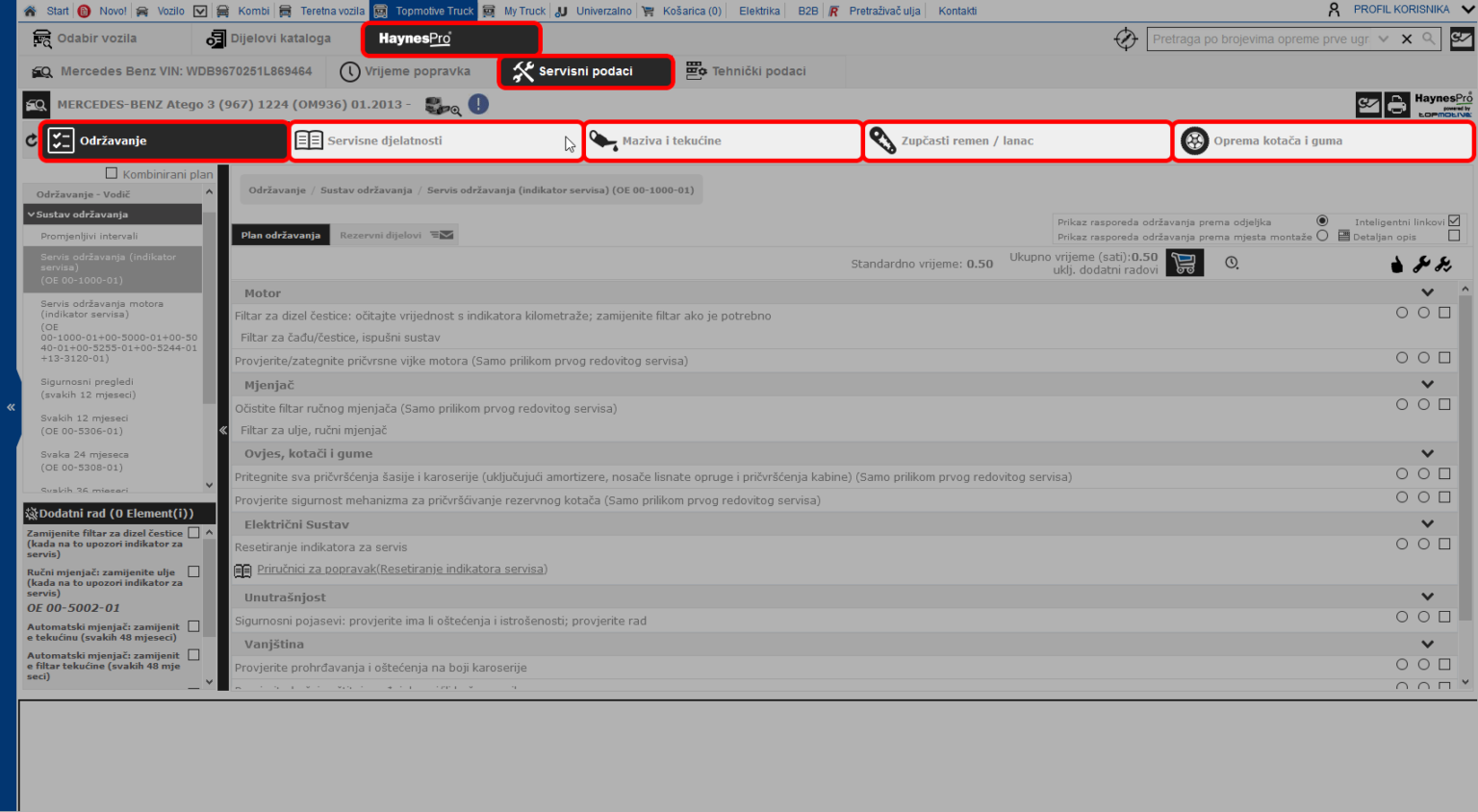Click the thumbs-up icon above task list
The image size is (1478, 812).
click(x=1397, y=265)
